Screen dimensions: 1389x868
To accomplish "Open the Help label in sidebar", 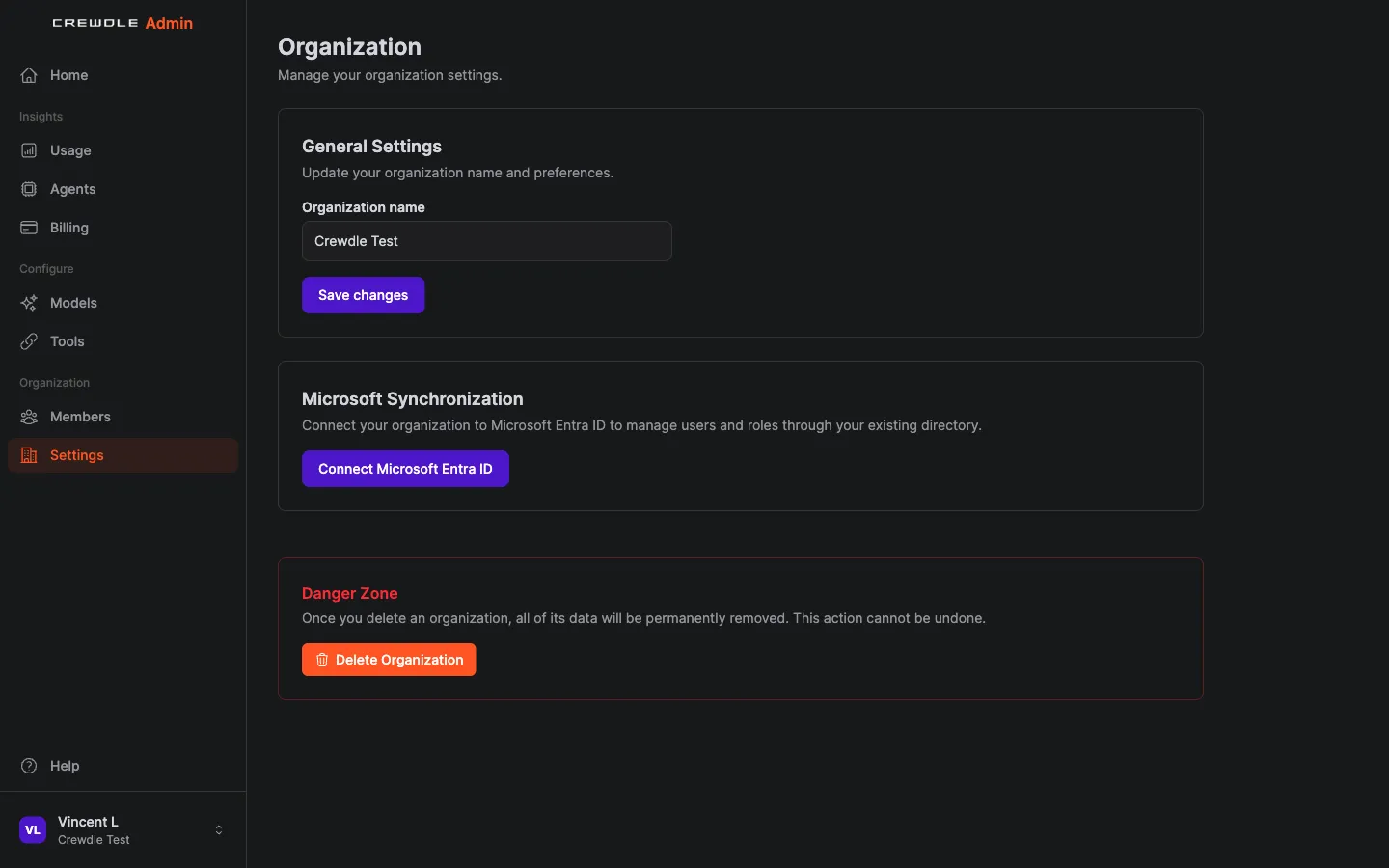I will [65, 766].
